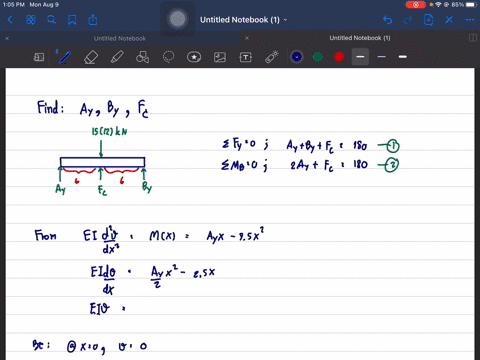Select the thin stroke width
This screenshot has width=480, height=360.
pos(382,57)
